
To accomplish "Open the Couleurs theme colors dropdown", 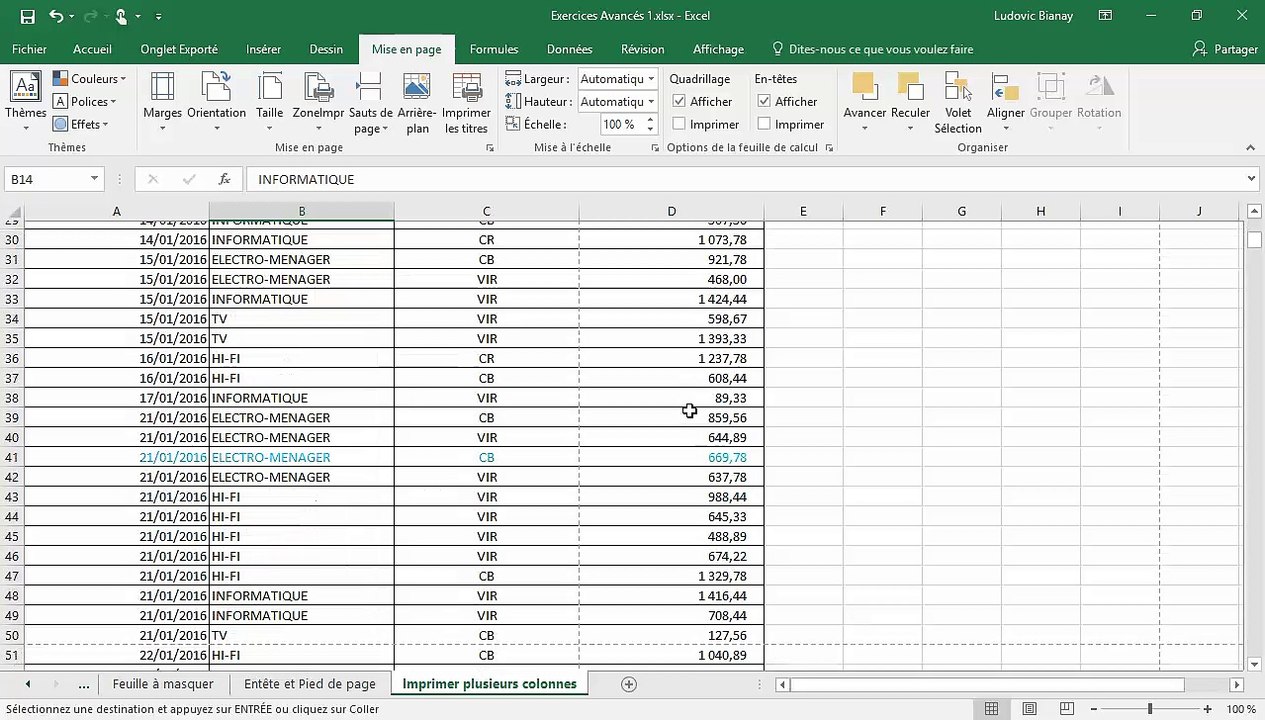I will point(89,79).
